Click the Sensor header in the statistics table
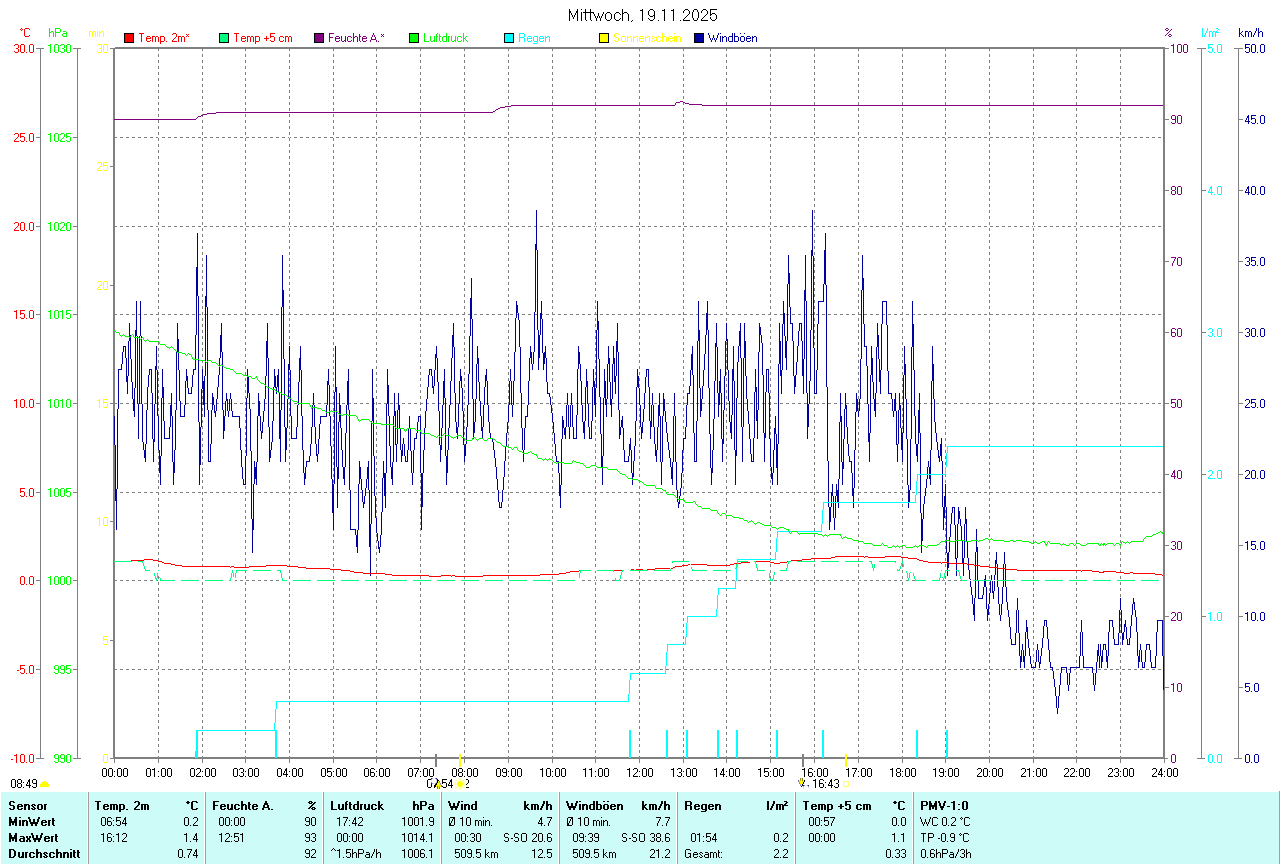This screenshot has width=1280, height=864. click(26, 805)
